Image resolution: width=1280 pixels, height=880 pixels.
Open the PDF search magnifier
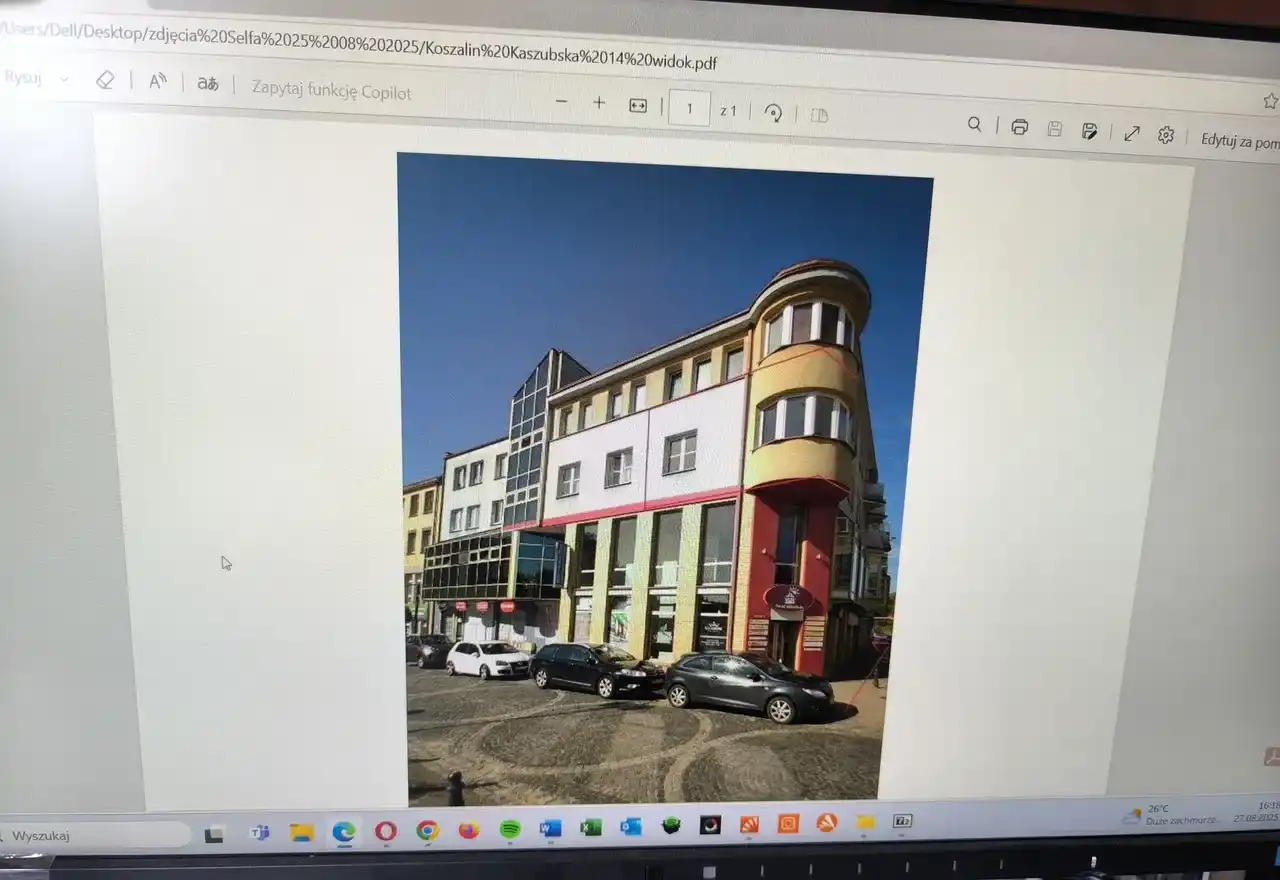click(974, 124)
